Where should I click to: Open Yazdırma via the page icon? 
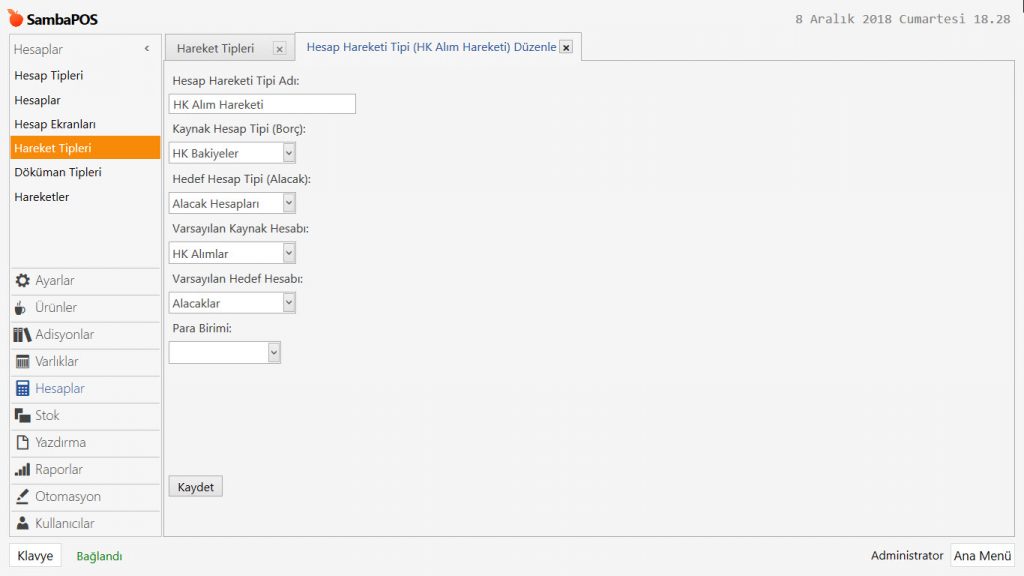click(22, 443)
